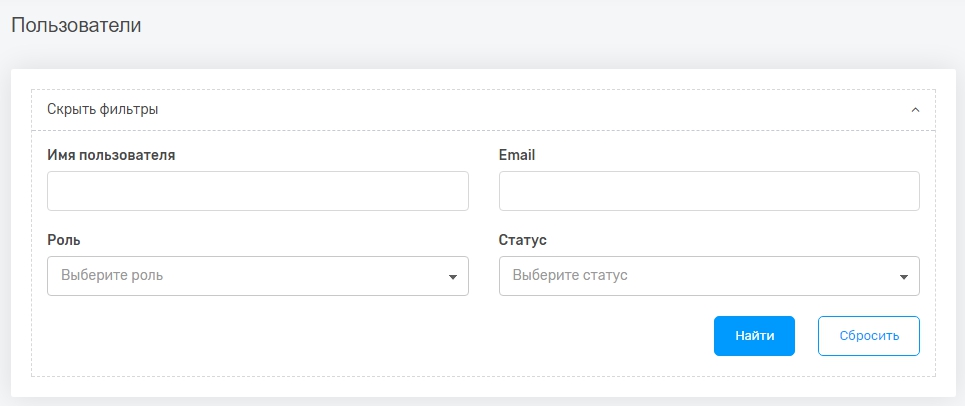Click the Роль dropdown caret arrow
The height and width of the screenshot is (406, 965).
coord(453,277)
